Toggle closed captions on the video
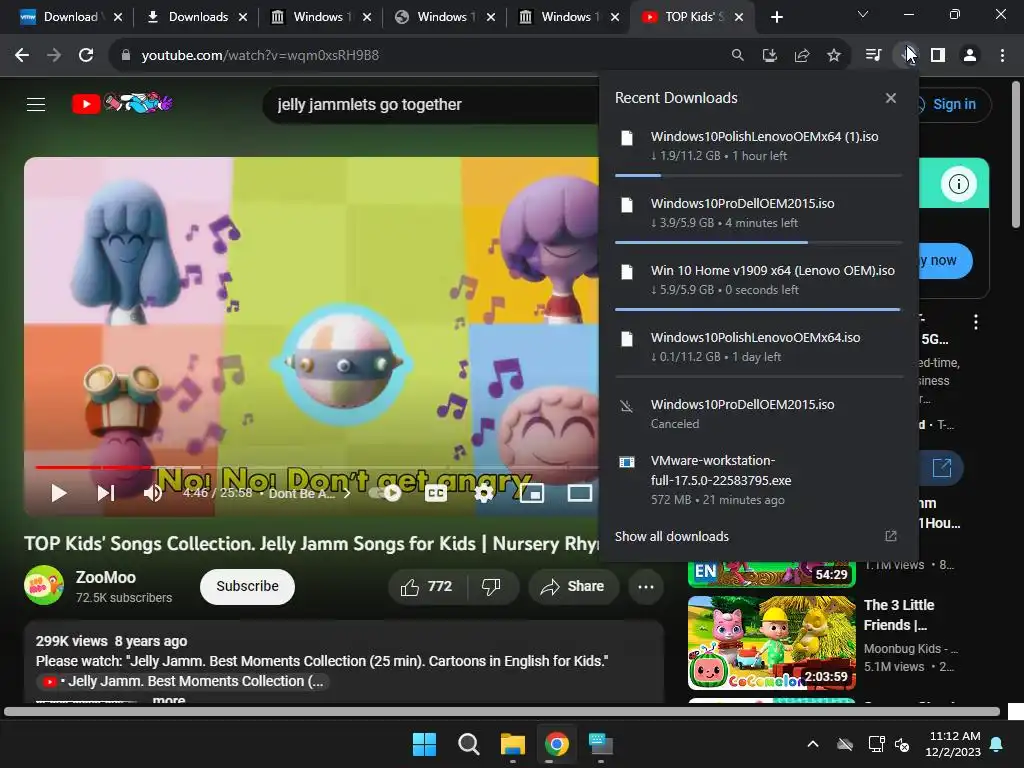The height and width of the screenshot is (768, 1024). coord(436,493)
